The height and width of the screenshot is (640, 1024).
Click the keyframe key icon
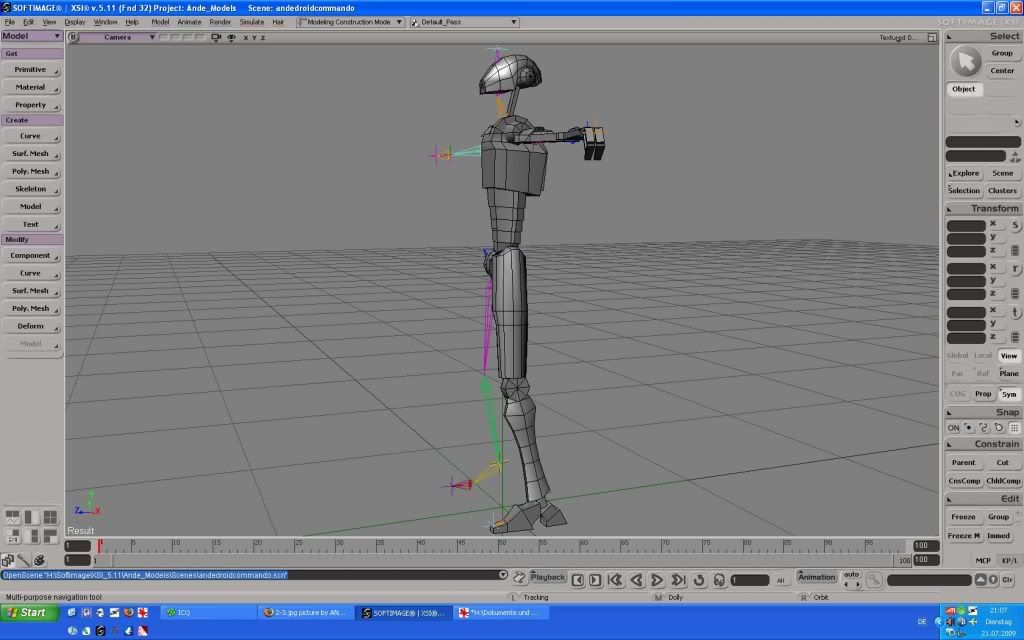874,579
